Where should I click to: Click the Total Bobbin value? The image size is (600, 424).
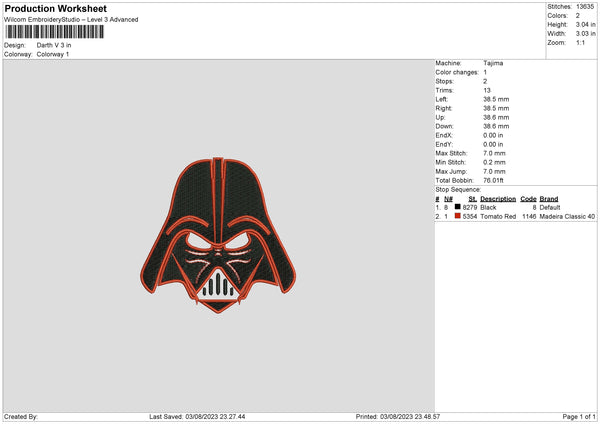coord(493,181)
